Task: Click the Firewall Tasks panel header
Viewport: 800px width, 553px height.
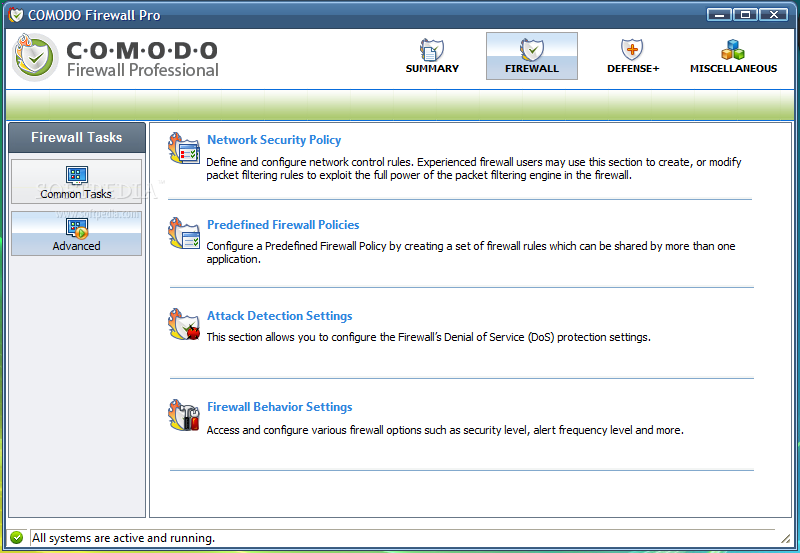Action: 77,137
